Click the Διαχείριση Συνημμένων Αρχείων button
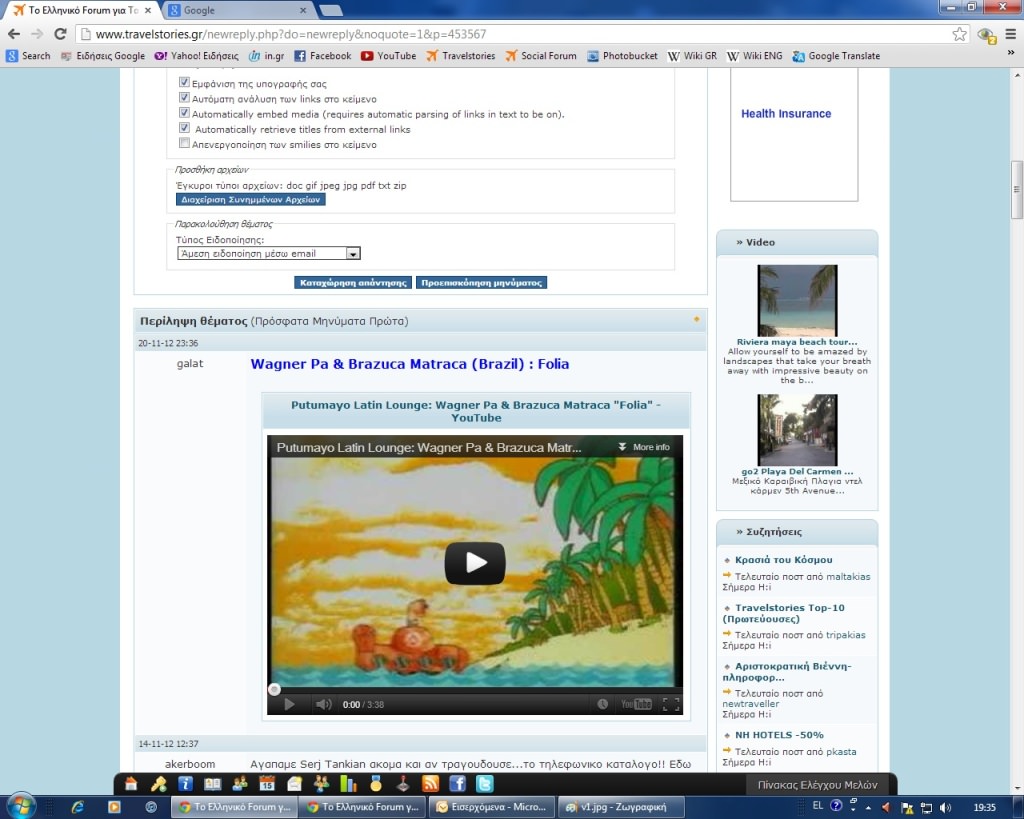 [x=251, y=200]
